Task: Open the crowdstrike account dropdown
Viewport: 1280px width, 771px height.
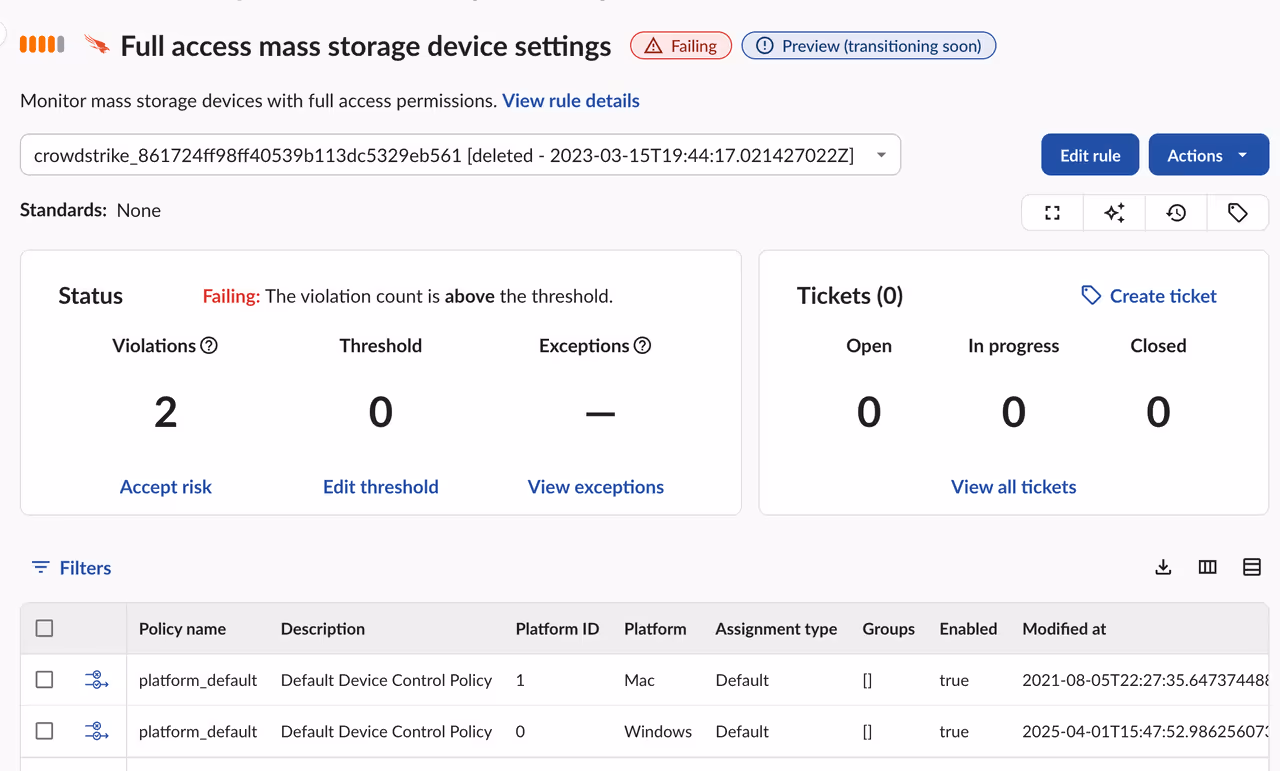Action: click(x=460, y=155)
